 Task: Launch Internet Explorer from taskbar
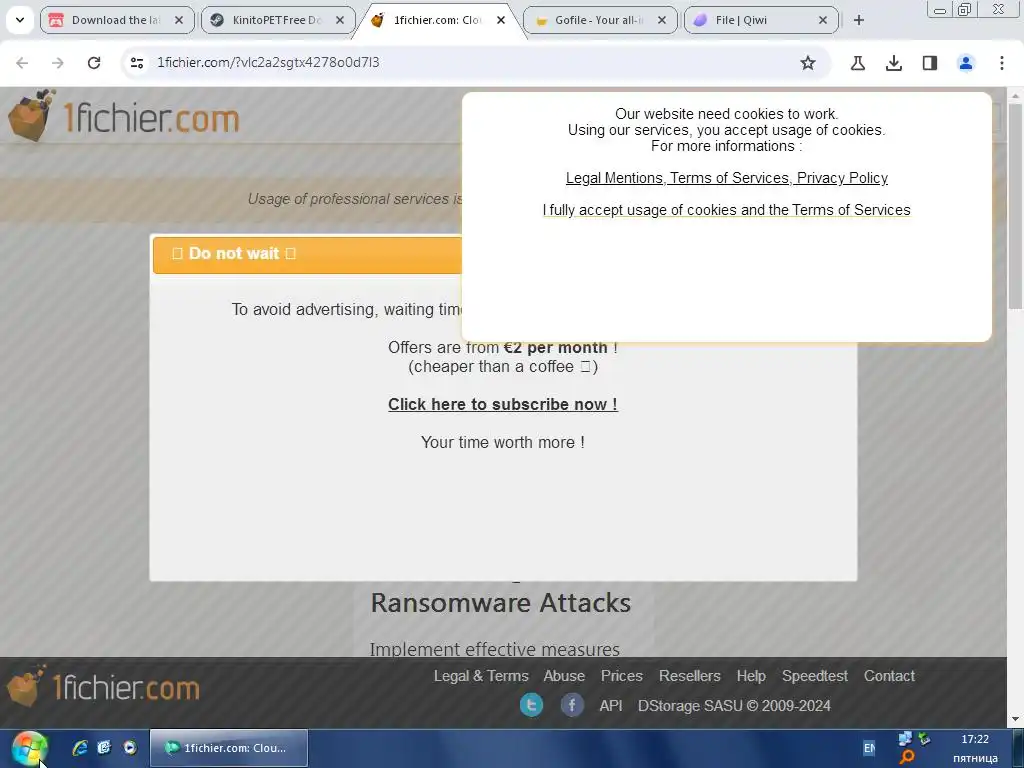[80, 748]
